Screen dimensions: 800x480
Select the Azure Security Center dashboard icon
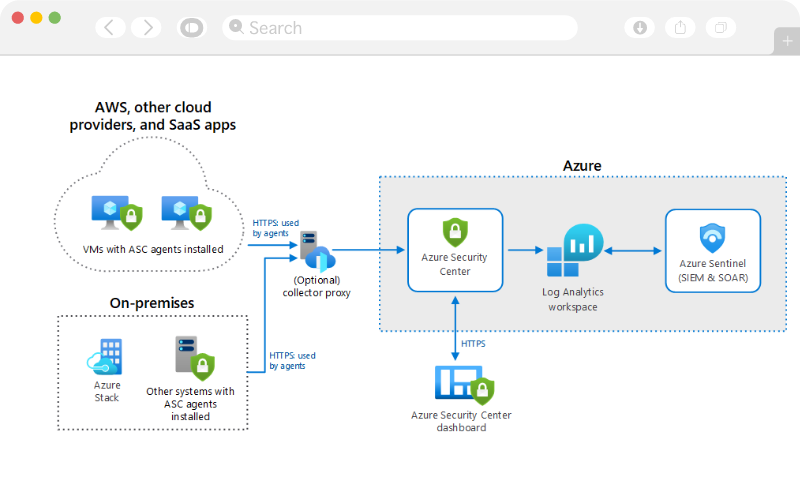tap(463, 385)
